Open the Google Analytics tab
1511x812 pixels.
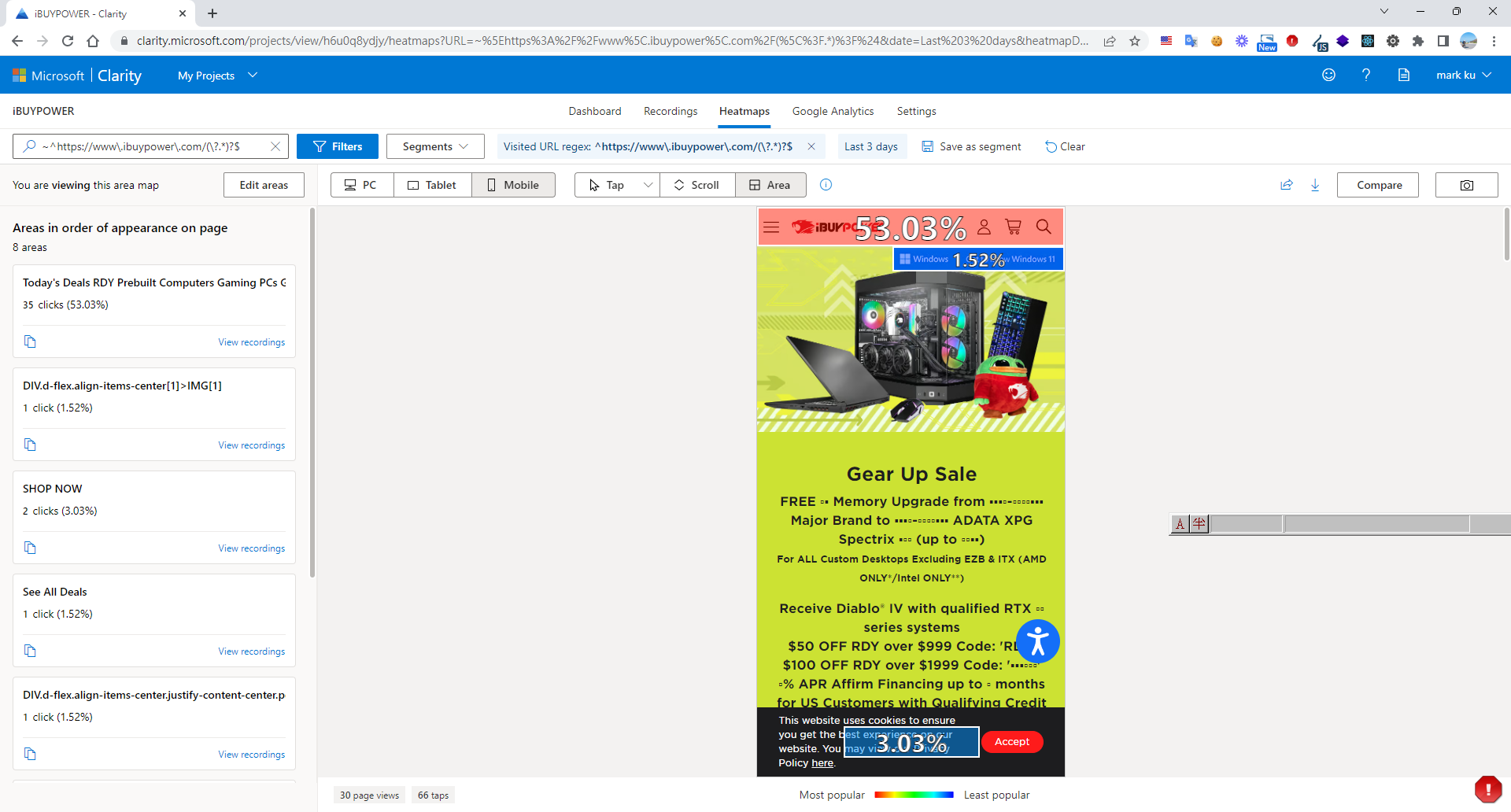(x=833, y=111)
